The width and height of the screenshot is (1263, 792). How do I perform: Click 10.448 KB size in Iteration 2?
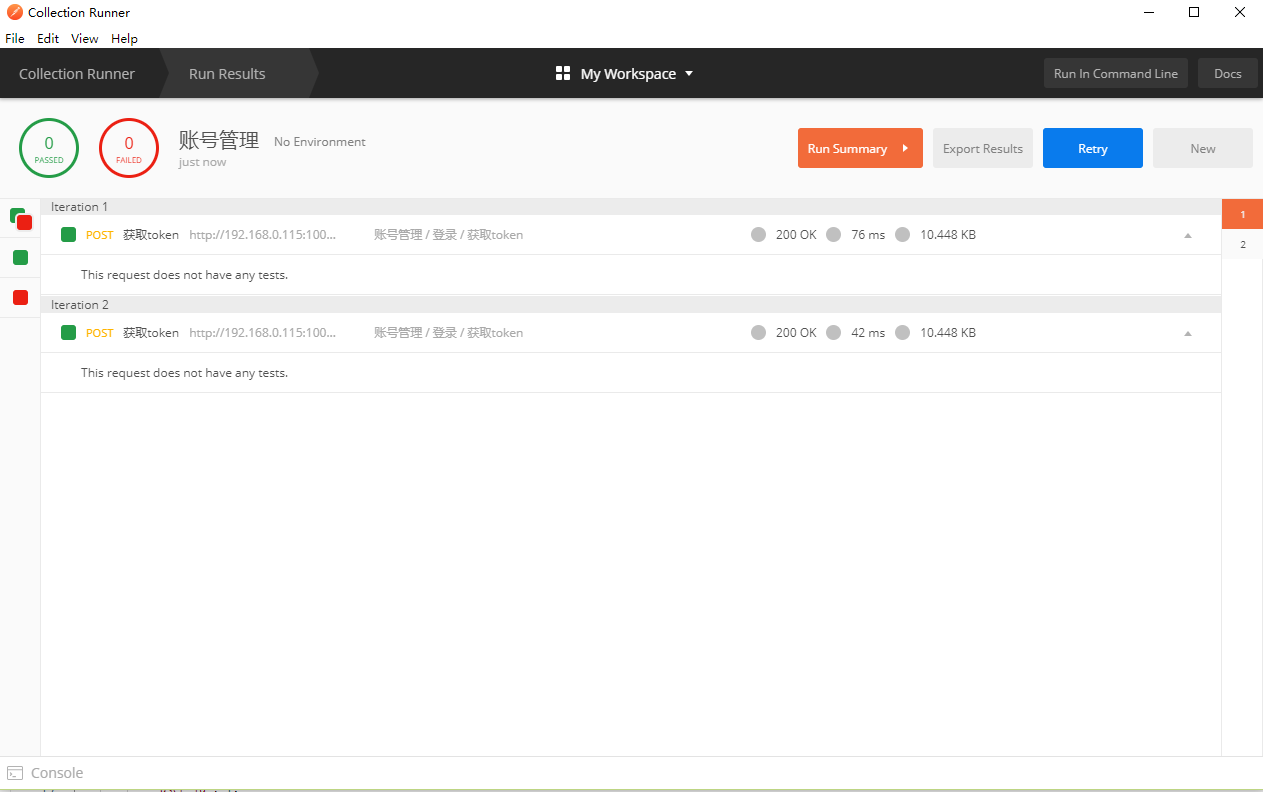pyautogui.click(x=948, y=333)
